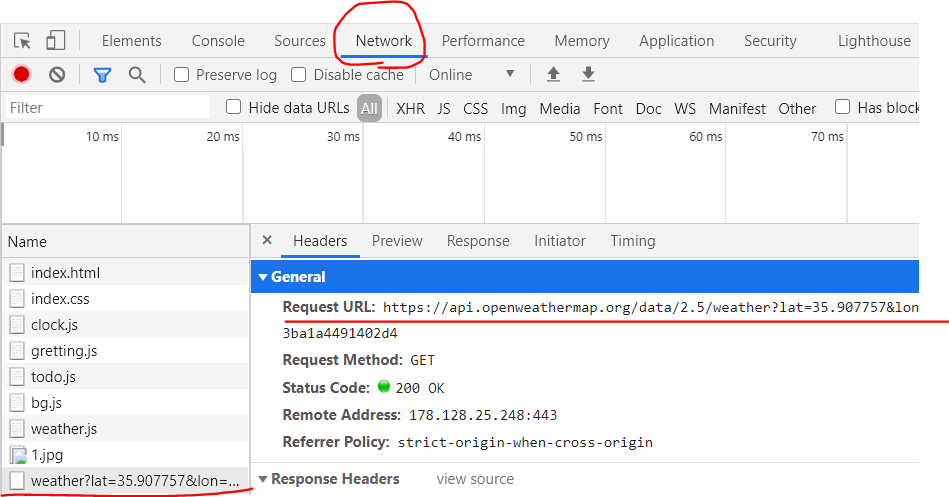Enable the Disable cache checkbox

coord(298,74)
